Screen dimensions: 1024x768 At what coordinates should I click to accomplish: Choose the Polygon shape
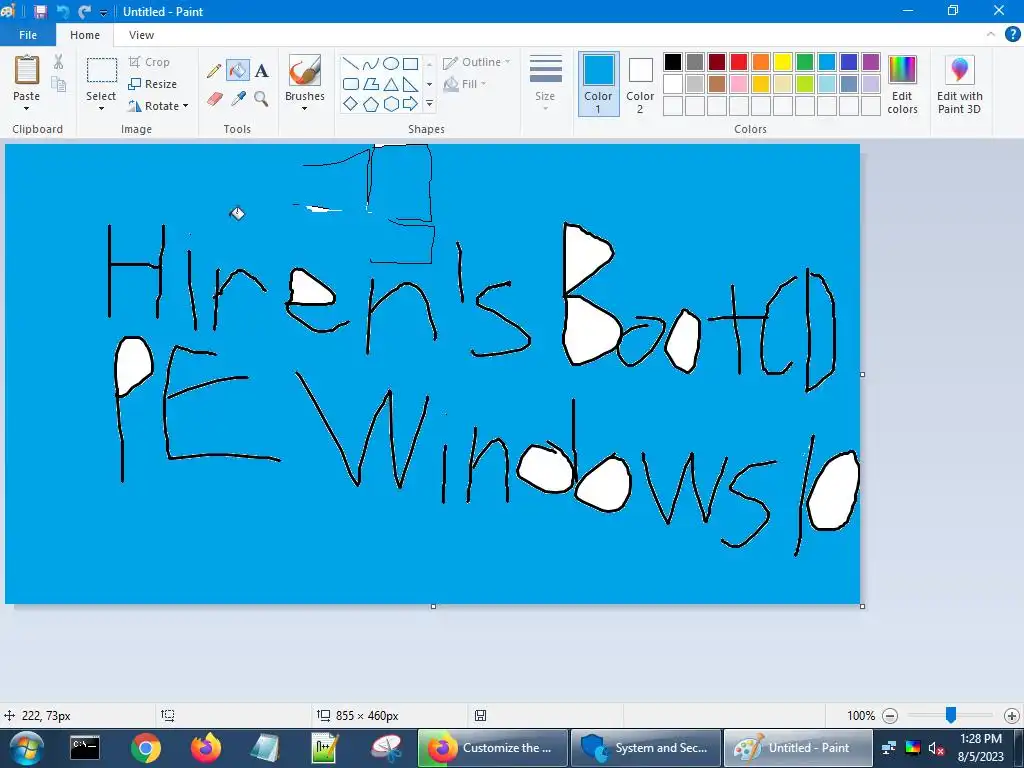click(370, 84)
